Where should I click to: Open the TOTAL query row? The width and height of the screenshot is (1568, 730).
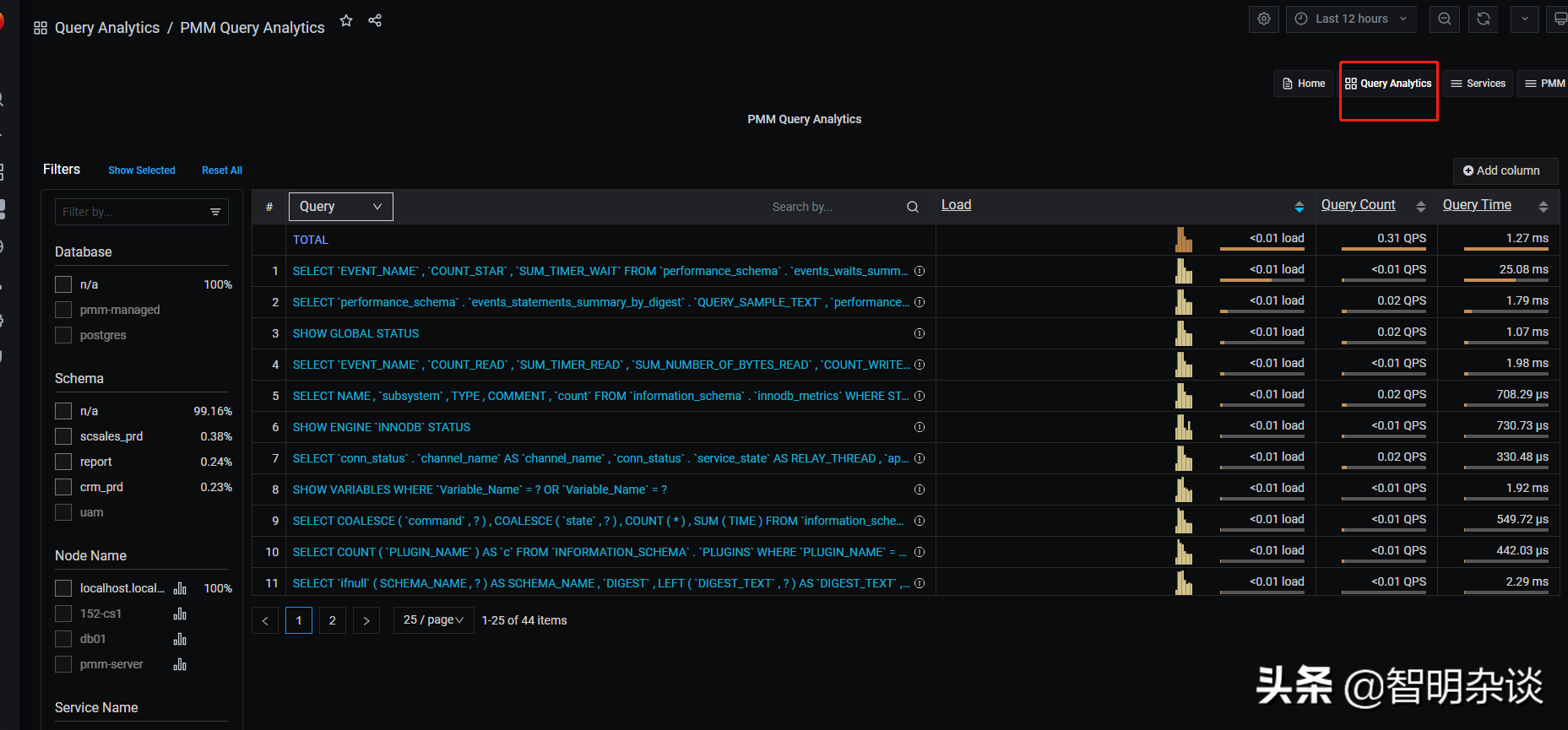click(x=311, y=240)
